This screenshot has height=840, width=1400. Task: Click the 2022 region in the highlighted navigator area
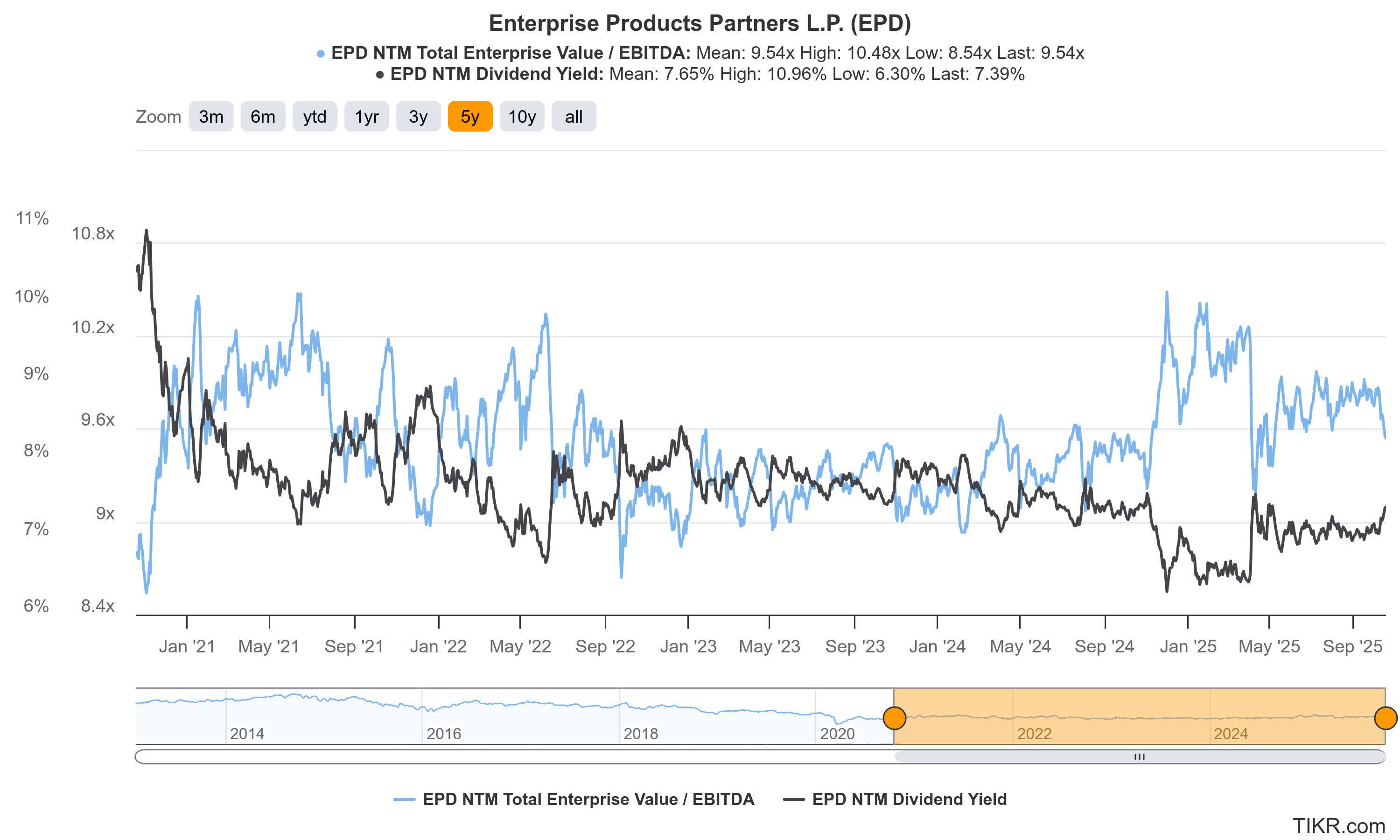[1036, 733]
